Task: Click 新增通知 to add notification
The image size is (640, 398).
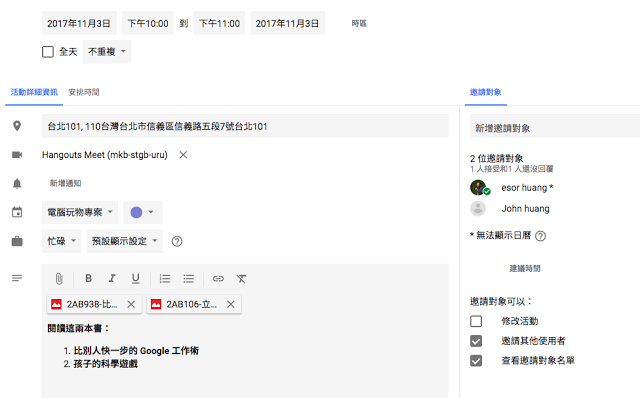Action: point(65,183)
